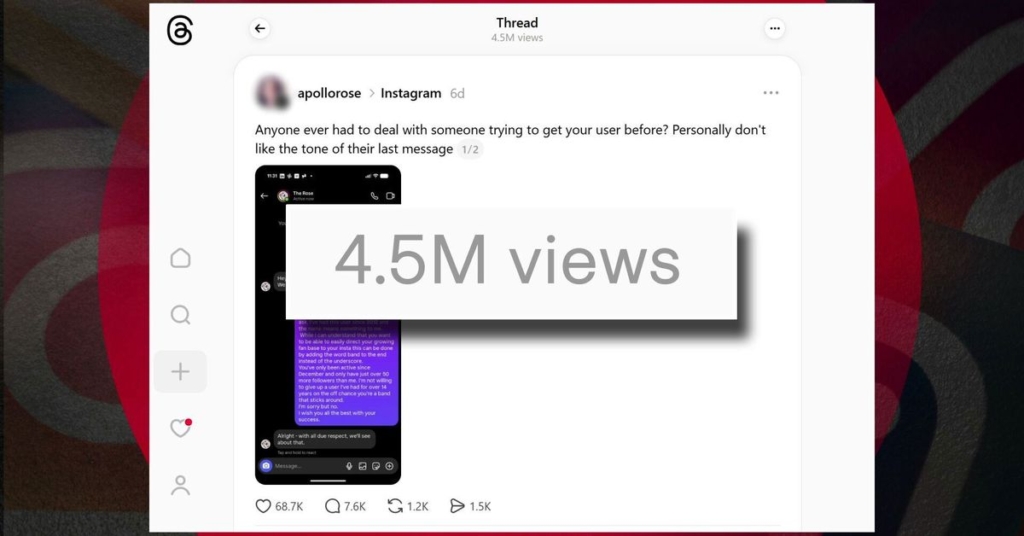Open apollorose profile link
Viewport: 1024px width, 536px height.
pyautogui.click(x=329, y=93)
